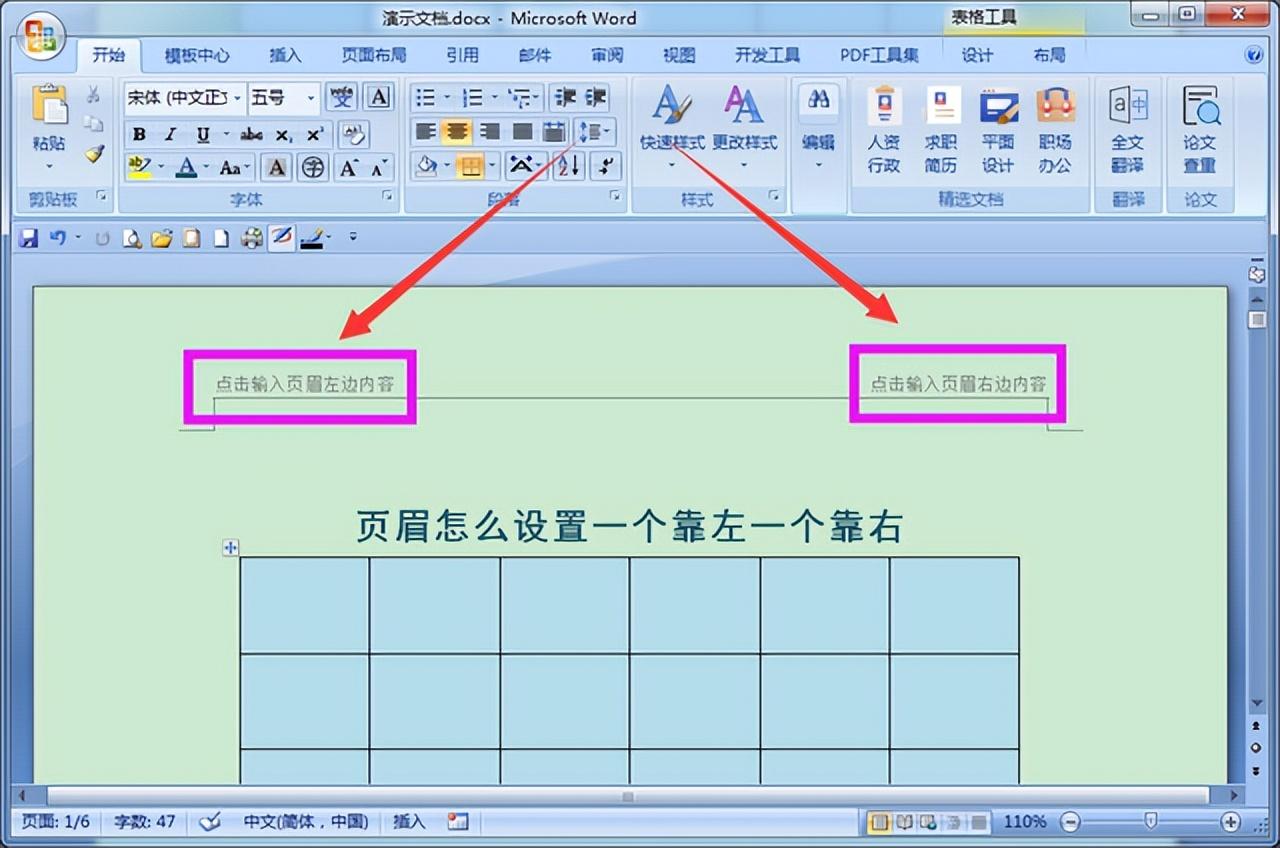Click the Open folder icon in quick toolbar
The width and height of the screenshot is (1280, 848).
point(161,238)
